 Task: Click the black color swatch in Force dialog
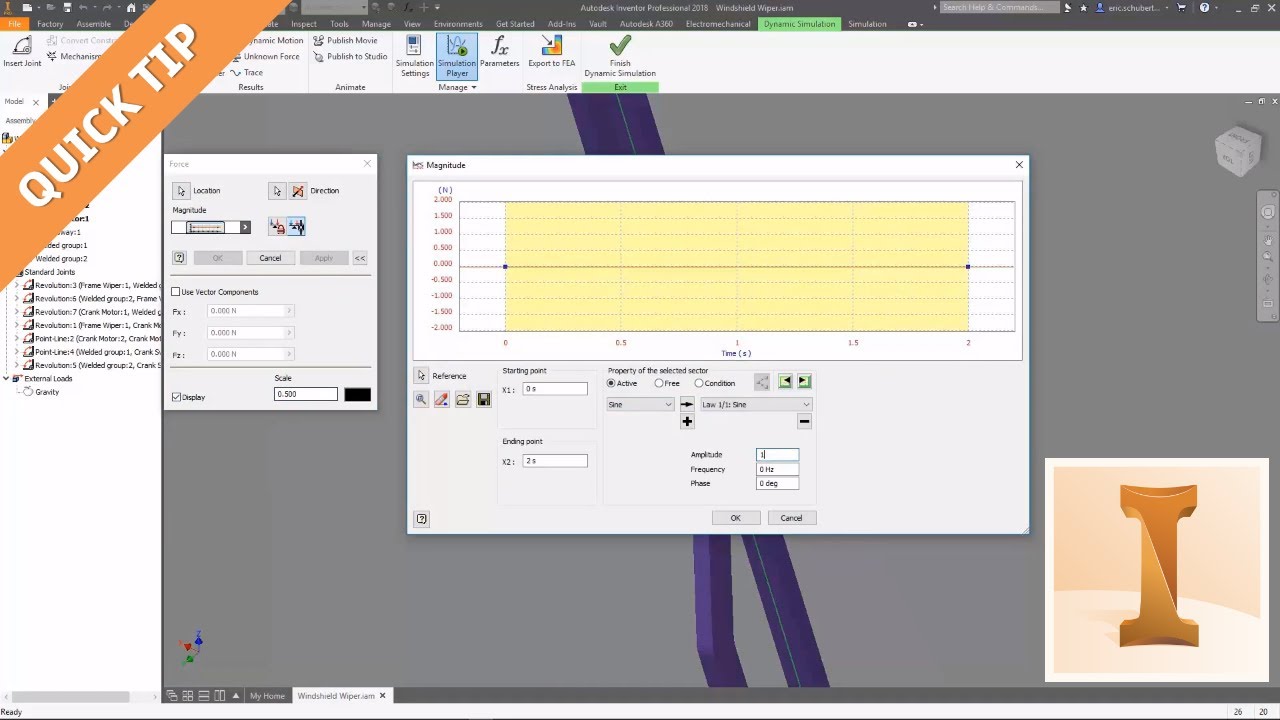point(357,395)
